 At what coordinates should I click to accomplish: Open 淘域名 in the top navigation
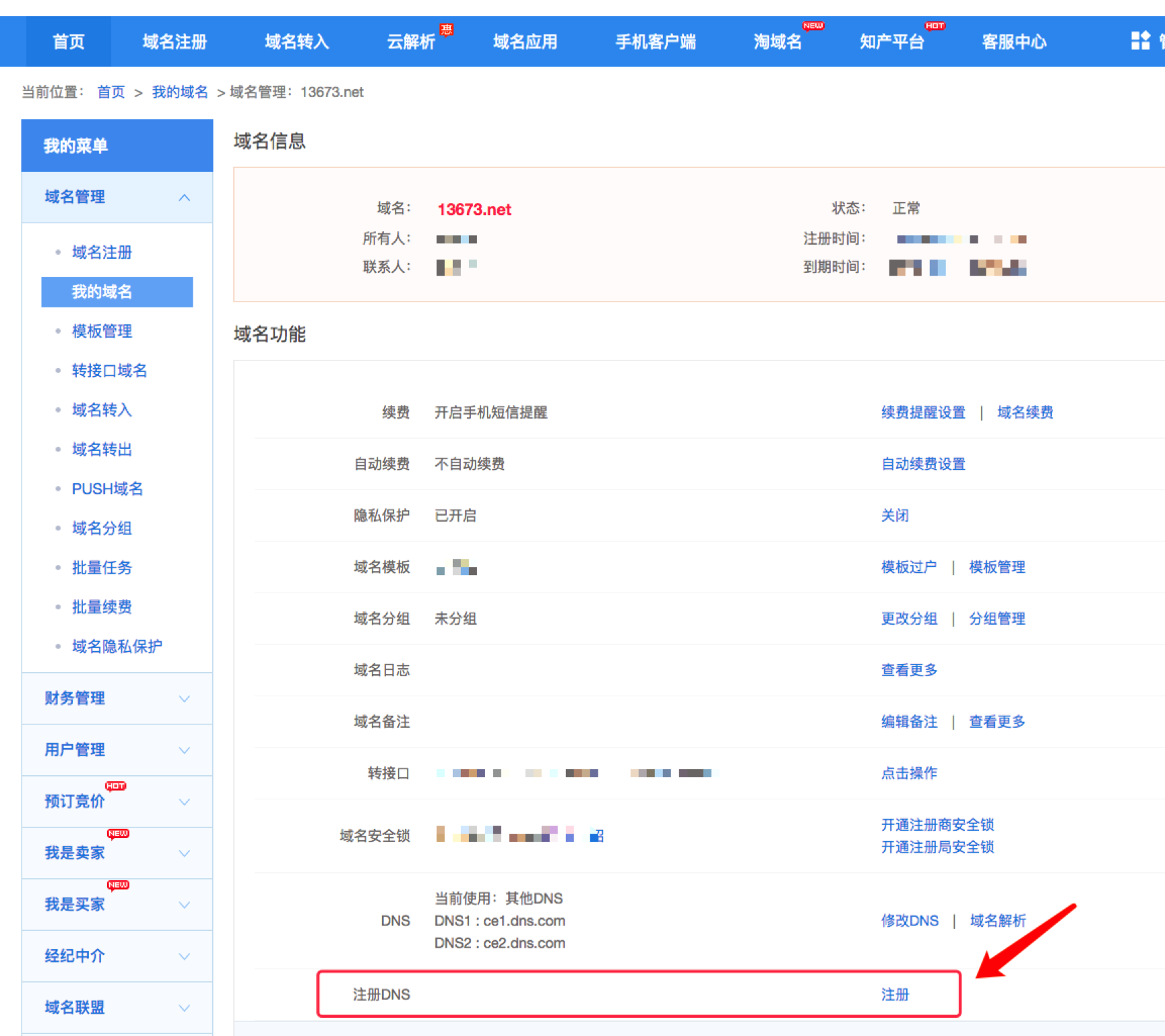pyautogui.click(x=777, y=42)
